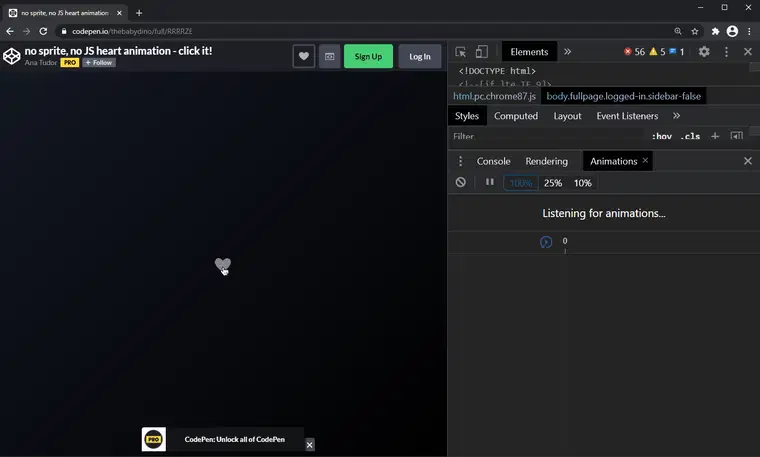This screenshot has height=457, width=760.
Task: Toggle the :hov element state panel
Action: (x=661, y=136)
